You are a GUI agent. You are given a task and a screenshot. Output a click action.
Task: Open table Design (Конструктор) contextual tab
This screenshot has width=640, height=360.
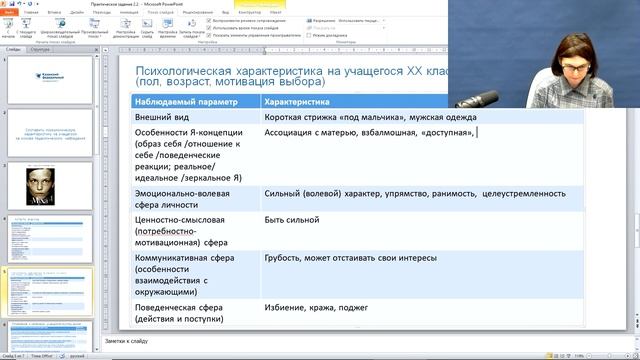(249, 12)
